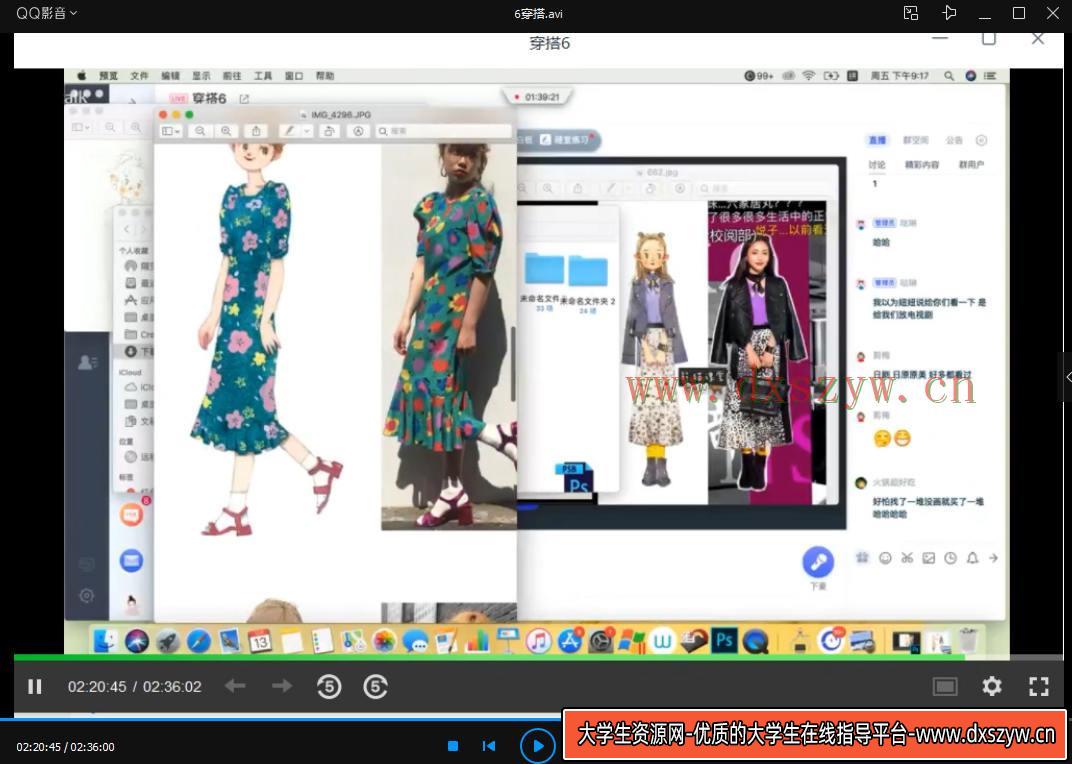Image resolution: width=1072 pixels, height=764 pixels.
Task: Click the gear icon in left sidebar
Action: pyautogui.click(x=86, y=595)
